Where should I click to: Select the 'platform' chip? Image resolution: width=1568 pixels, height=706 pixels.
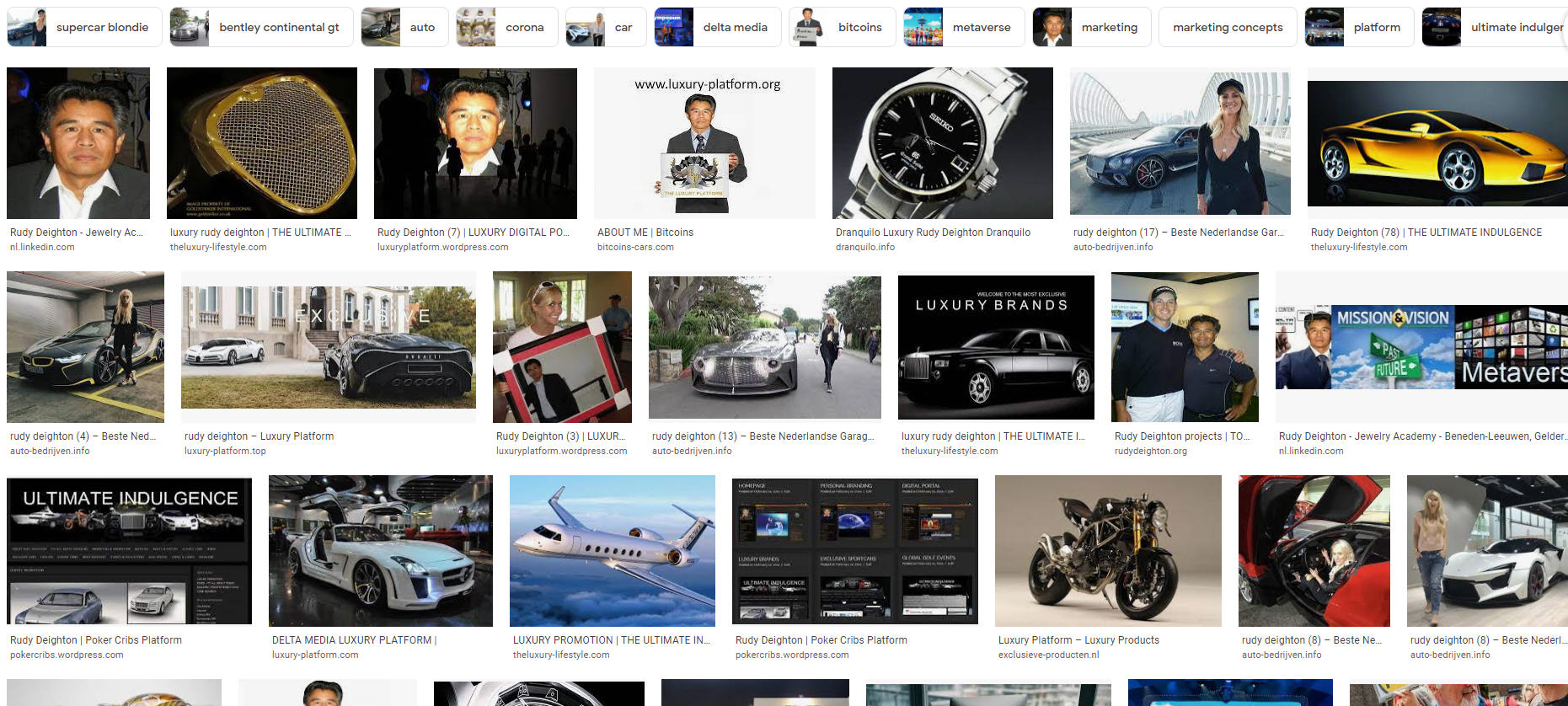(1359, 27)
